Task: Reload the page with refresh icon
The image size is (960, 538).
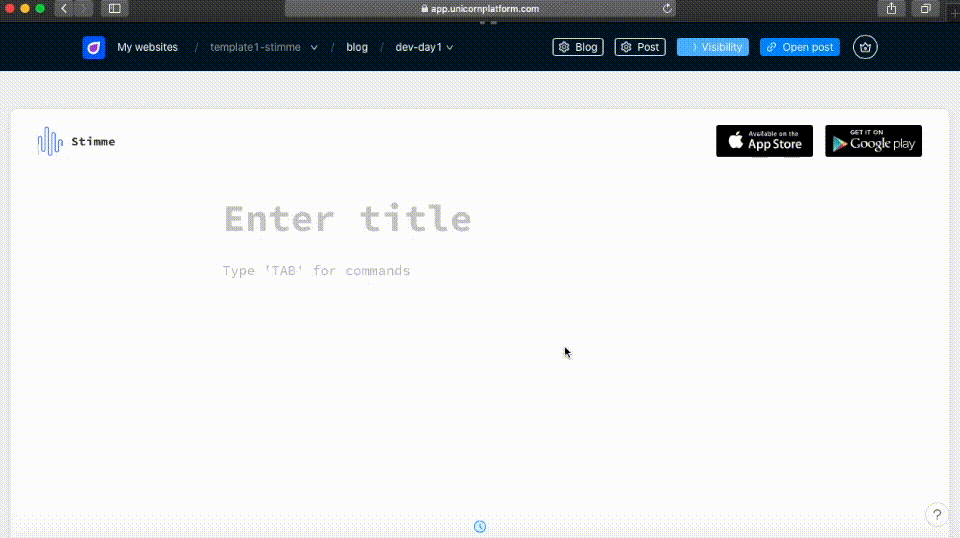Action: click(x=667, y=9)
